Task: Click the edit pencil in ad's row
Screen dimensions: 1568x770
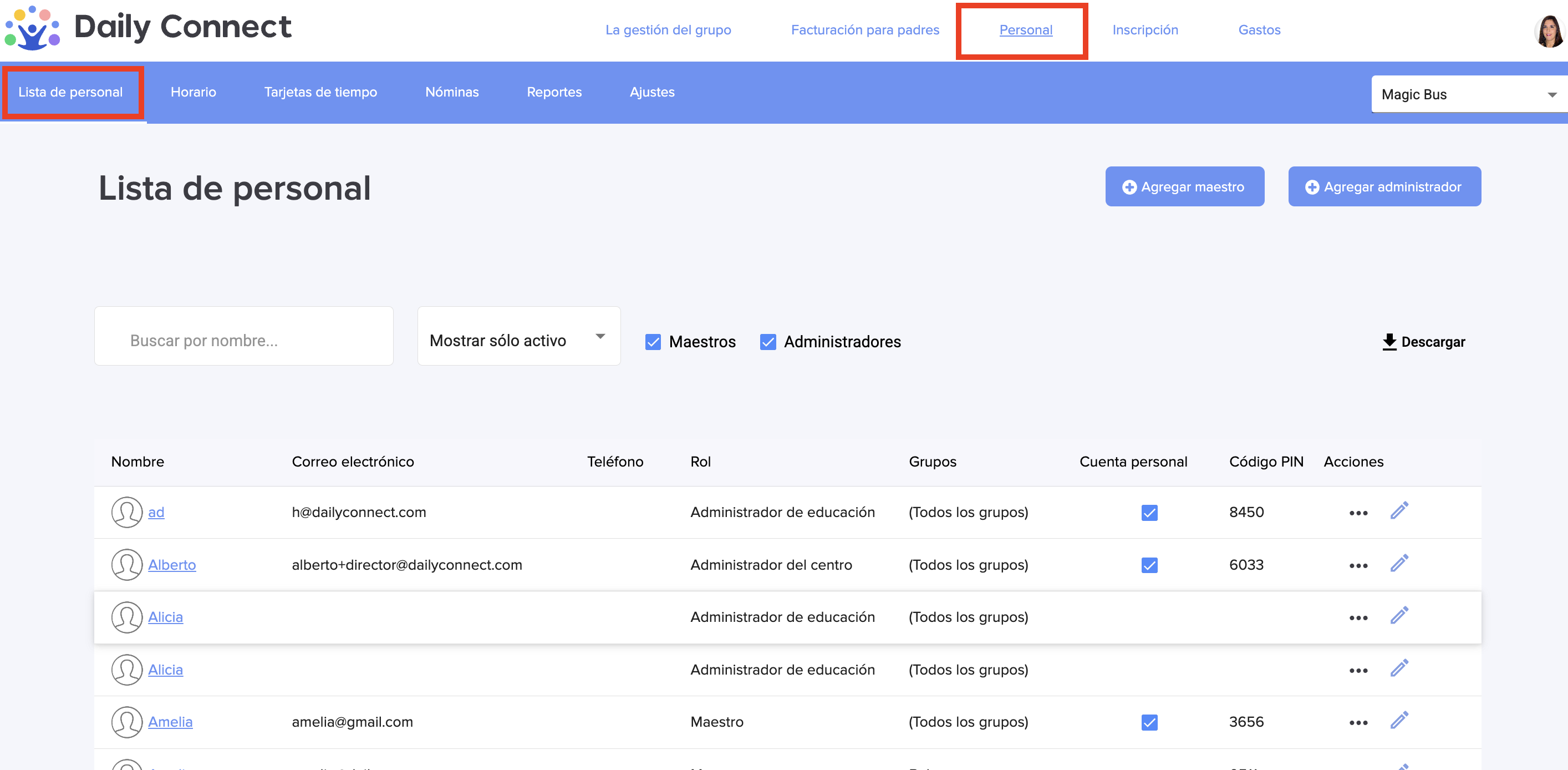Action: 1399,511
